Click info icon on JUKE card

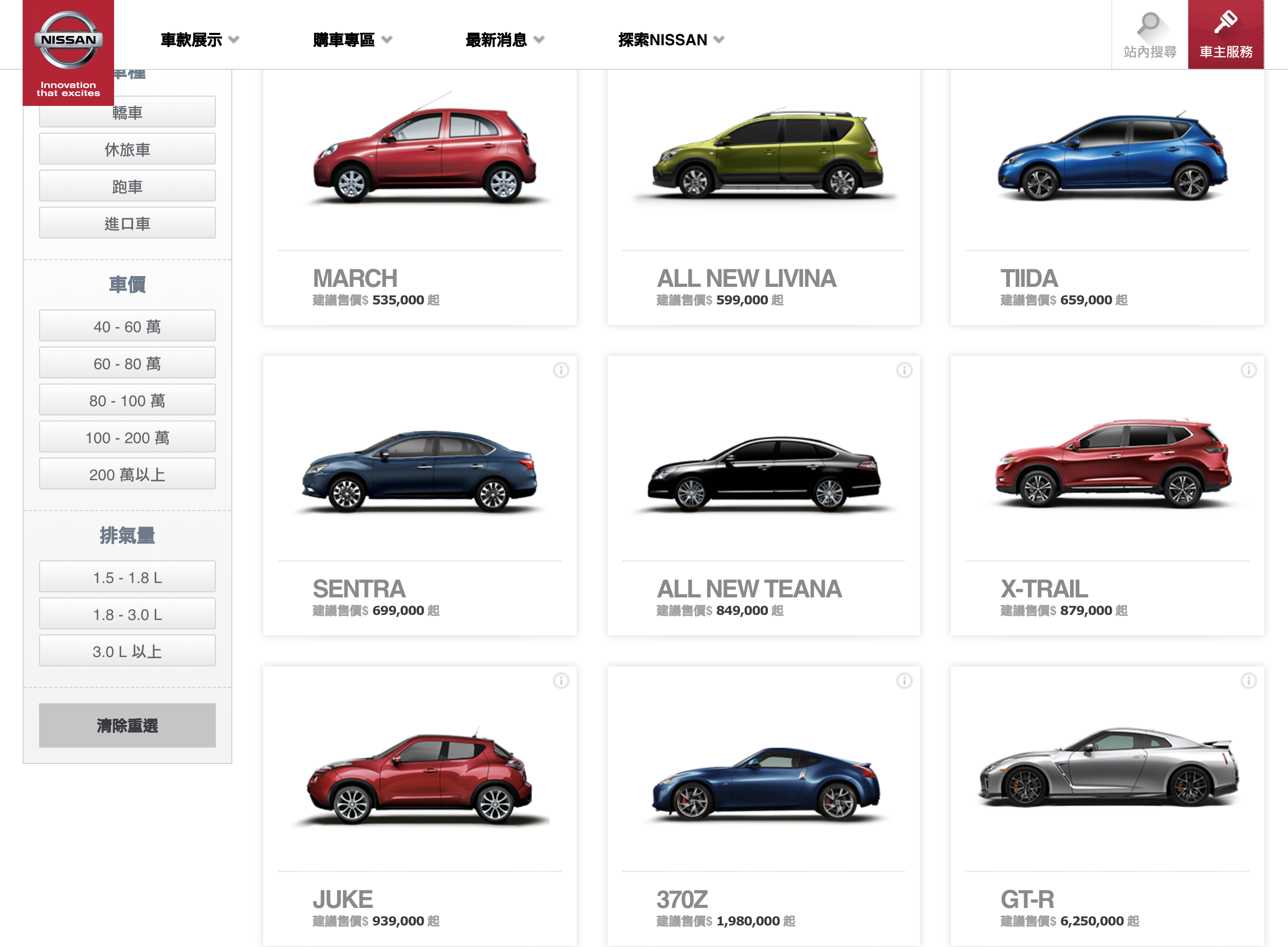click(x=561, y=681)
